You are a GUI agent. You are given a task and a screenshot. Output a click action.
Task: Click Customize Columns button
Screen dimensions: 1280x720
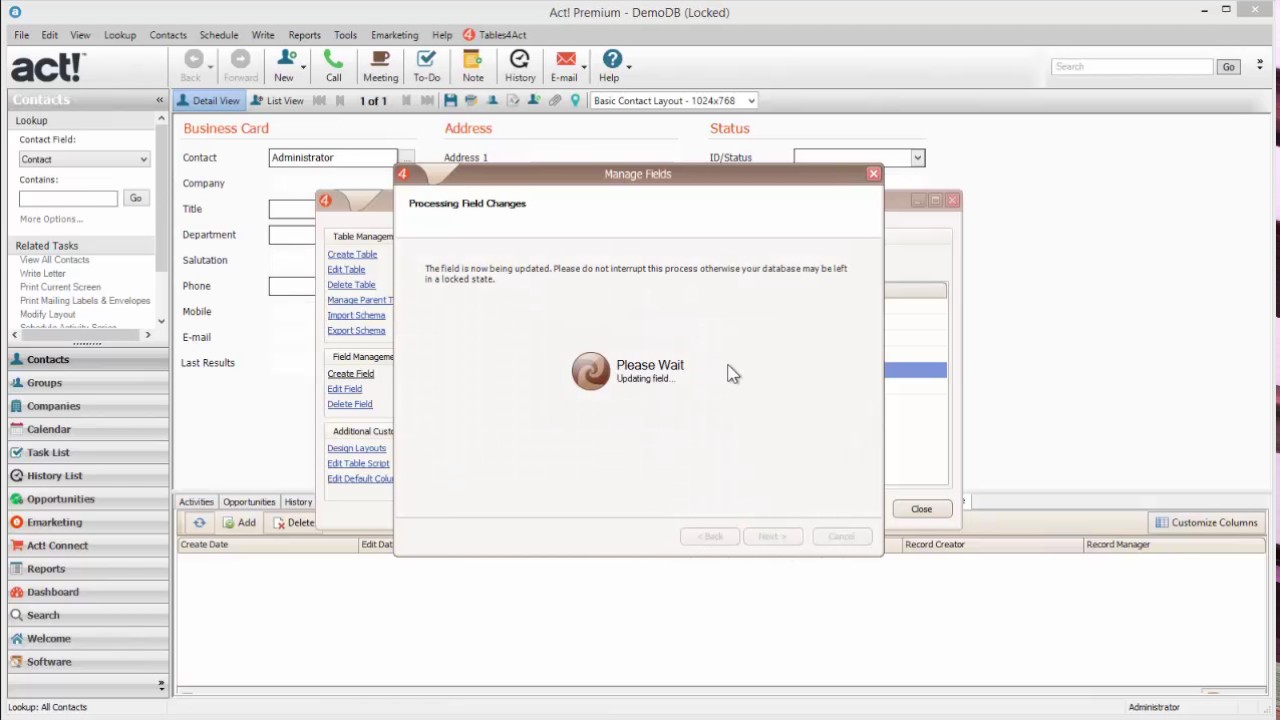pyautogui.click(x=1206, y=522)
